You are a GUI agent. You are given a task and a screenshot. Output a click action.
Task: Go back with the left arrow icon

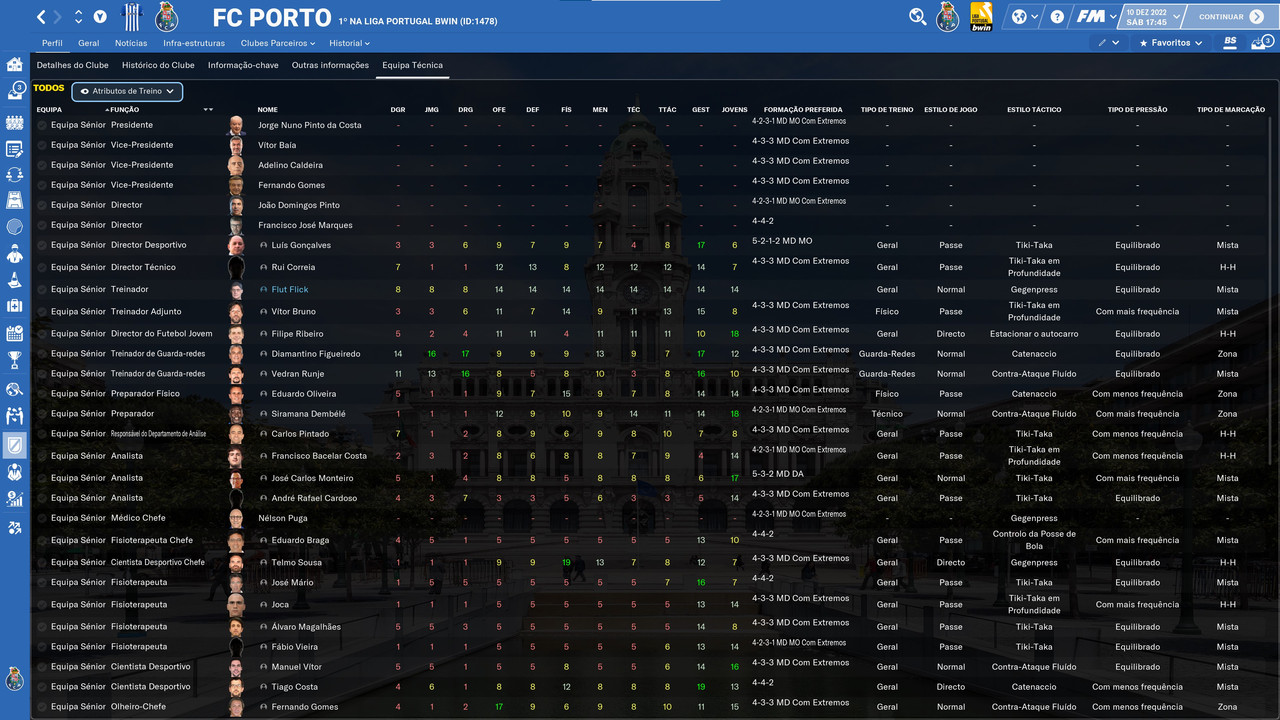coord(41,17)
